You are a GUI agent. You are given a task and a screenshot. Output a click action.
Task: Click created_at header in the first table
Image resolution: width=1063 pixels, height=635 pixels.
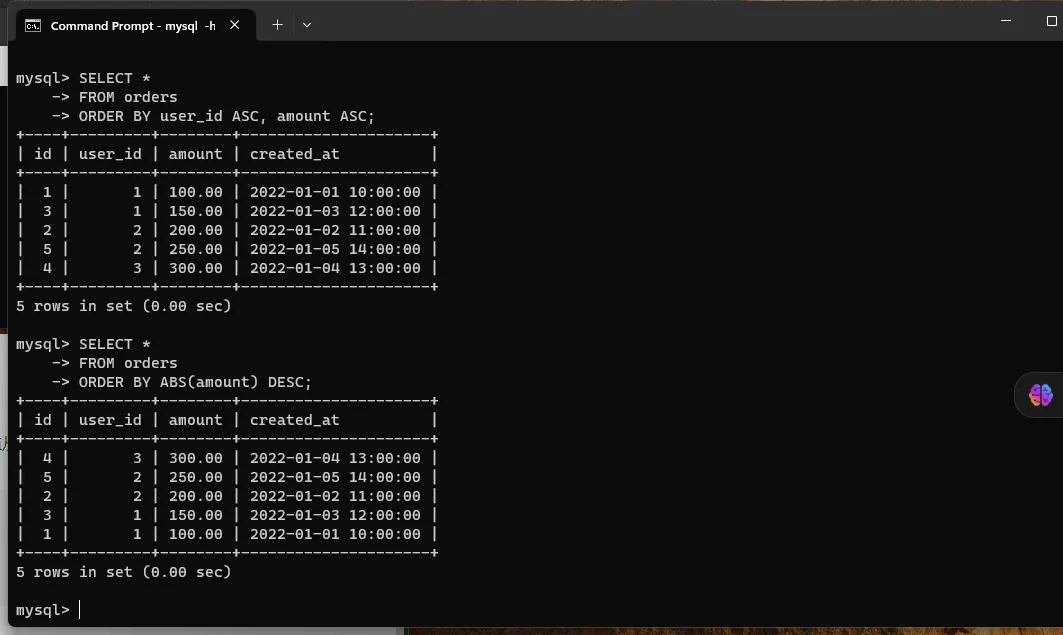294,154
